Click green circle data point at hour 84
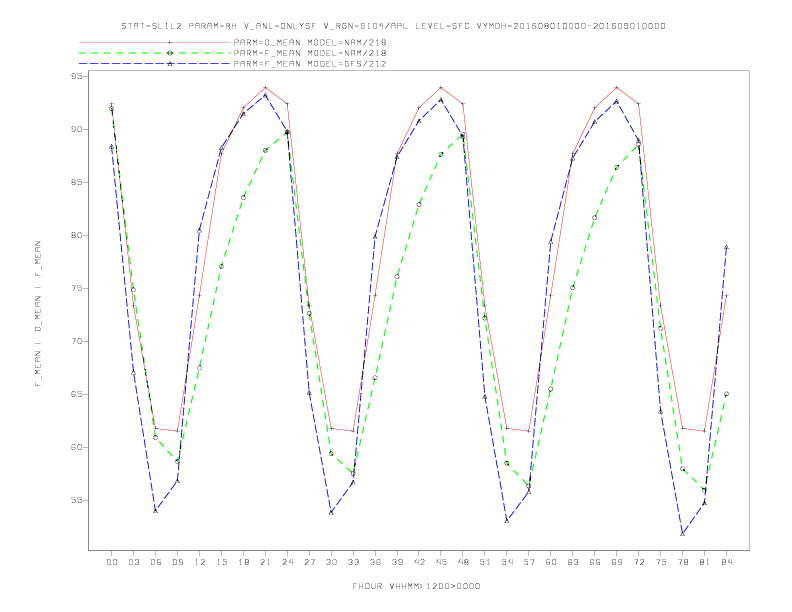The width and height of the screenshot is (792, 612). click(x=726, y=394)
